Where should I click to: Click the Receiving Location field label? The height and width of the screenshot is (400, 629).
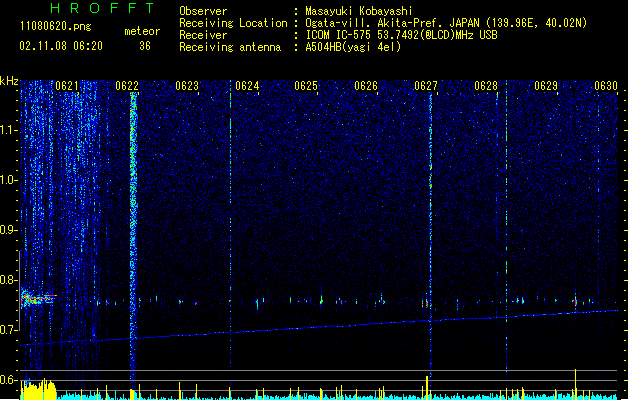click(x=233, y=23)
